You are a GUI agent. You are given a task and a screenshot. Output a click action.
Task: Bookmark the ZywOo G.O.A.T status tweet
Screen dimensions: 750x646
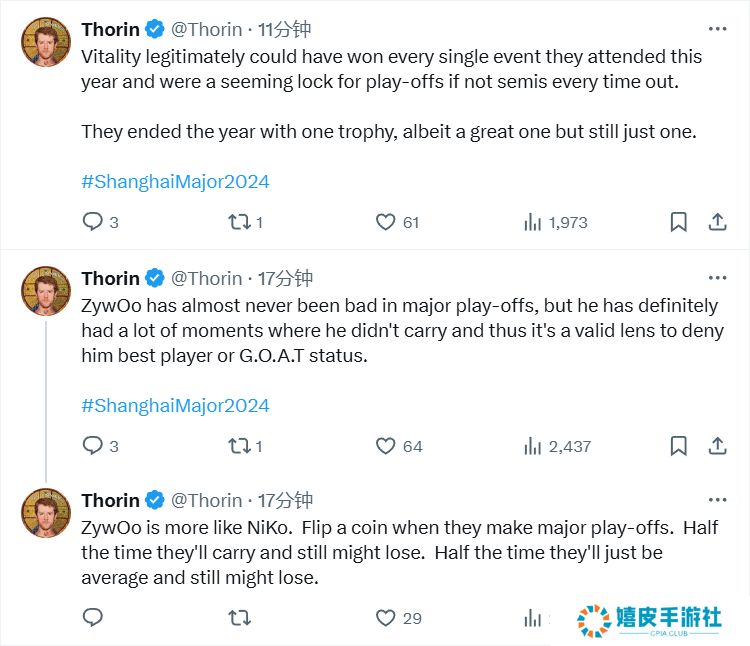tap(678, 446)
